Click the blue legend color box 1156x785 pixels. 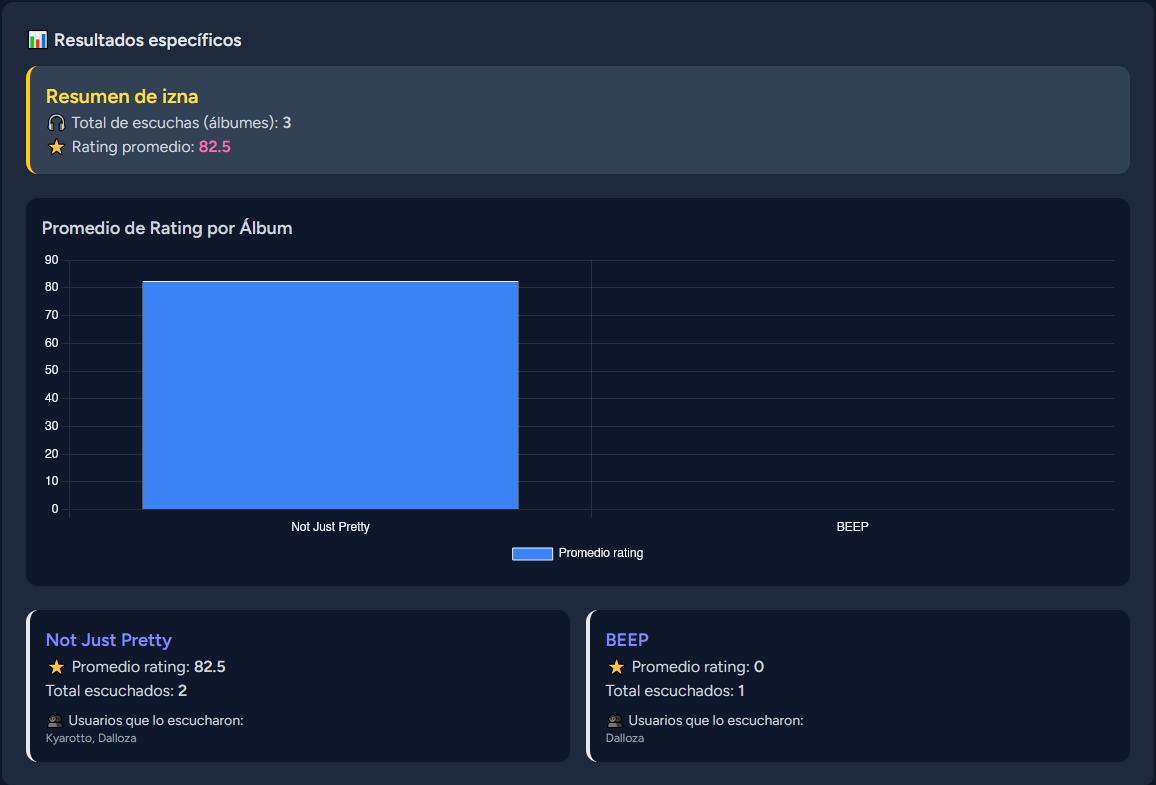click(x=532, y=553)
